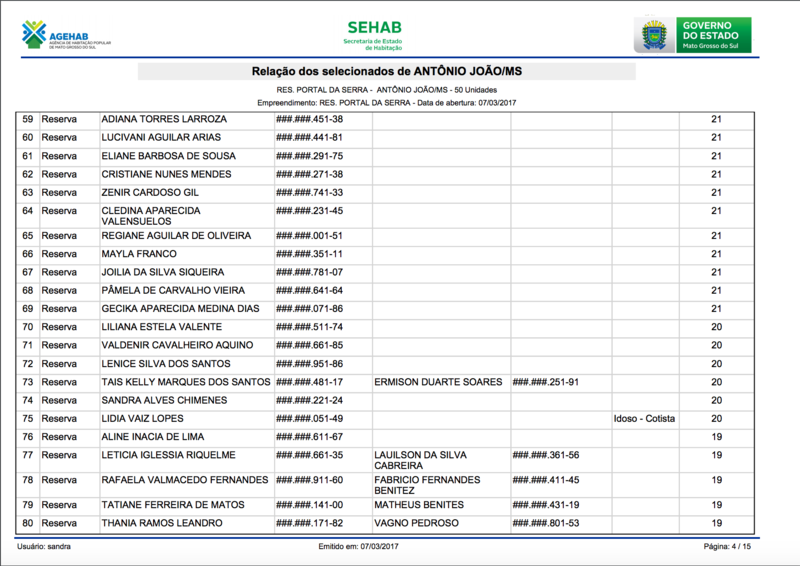800x566 pixels.
Task: Select CPF ###.###.071-86
Action: [x=310, y=309]
